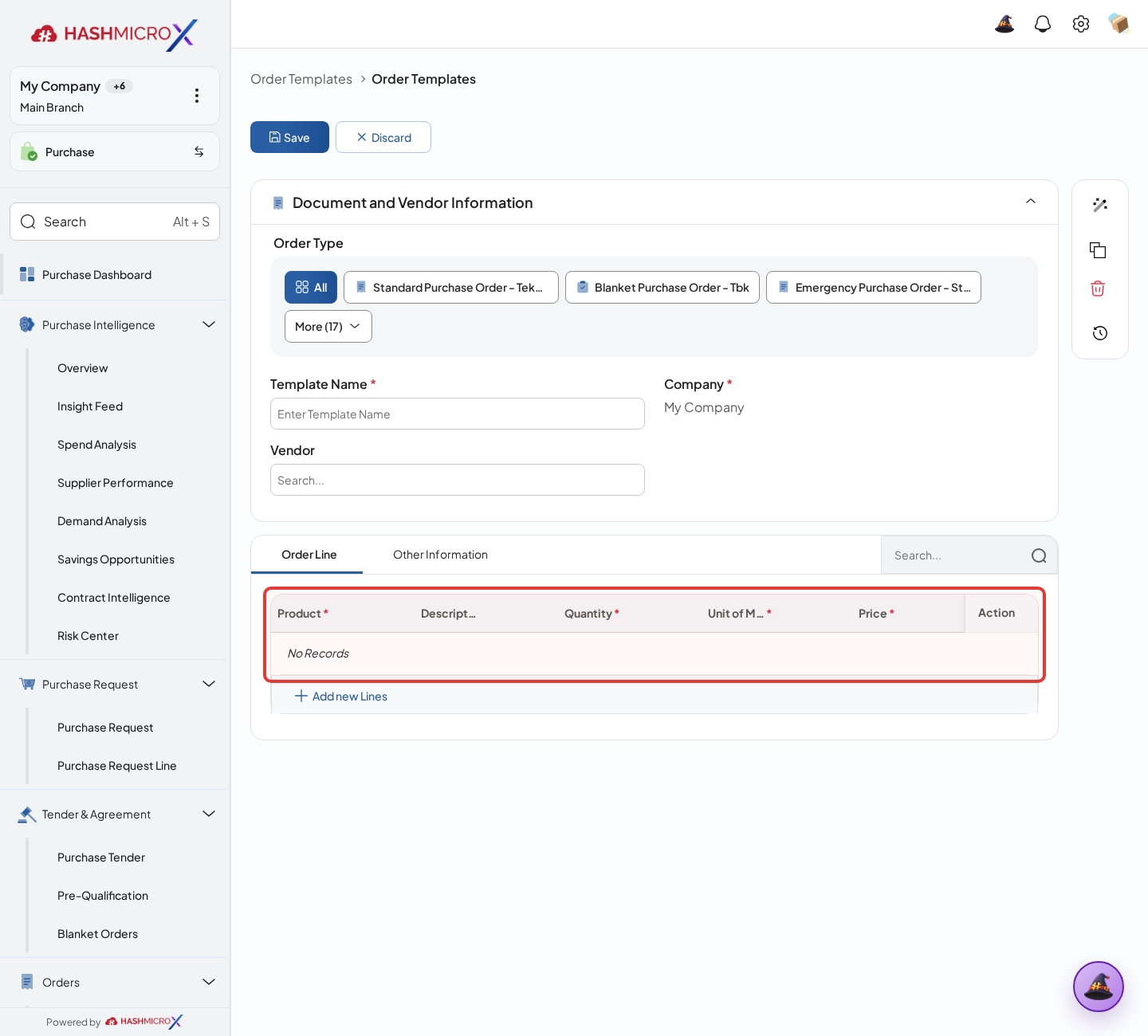Viewport: 1148px width, 1036px height.
Task: Select Standard Purchase Order order type
Action: 451,288
